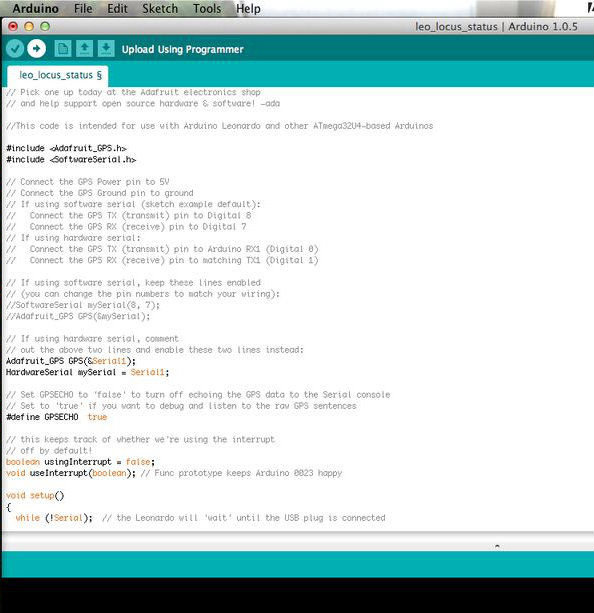The height and width of the screenshot is (613, 594).
Task: Click the 'void setup()' line
Action: [35, 495]
